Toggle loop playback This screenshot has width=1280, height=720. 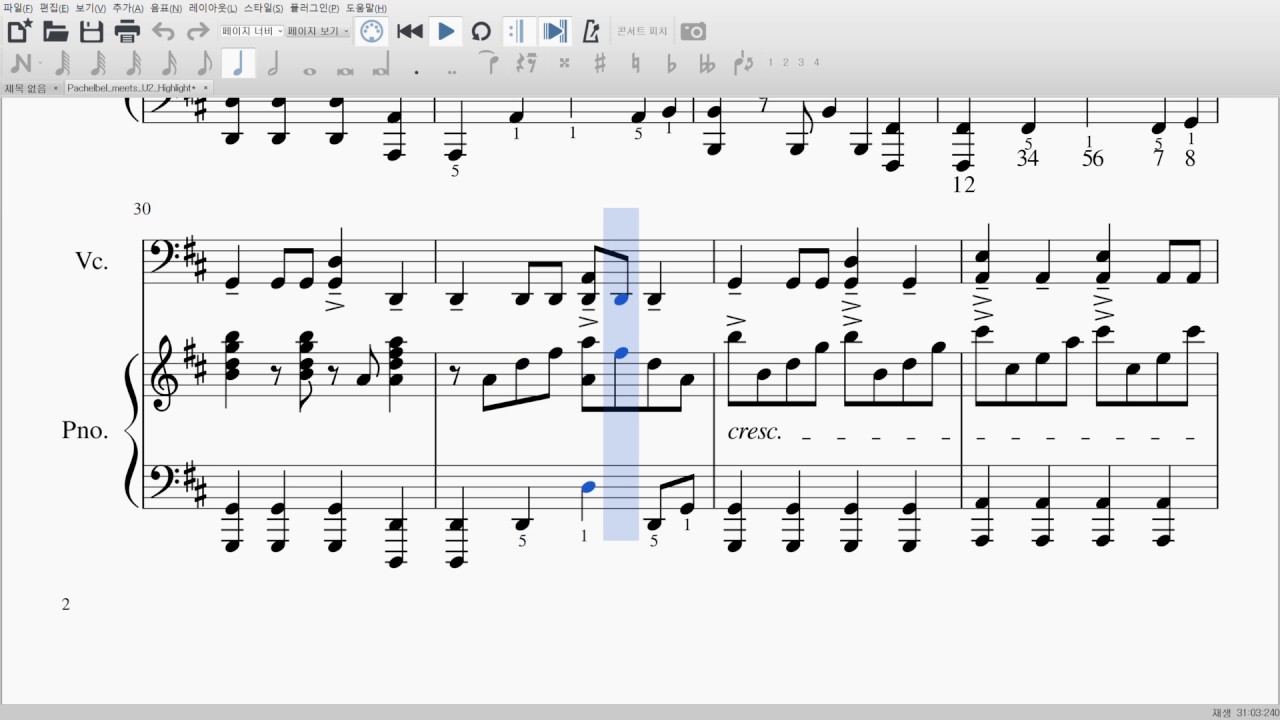point(481,31)
